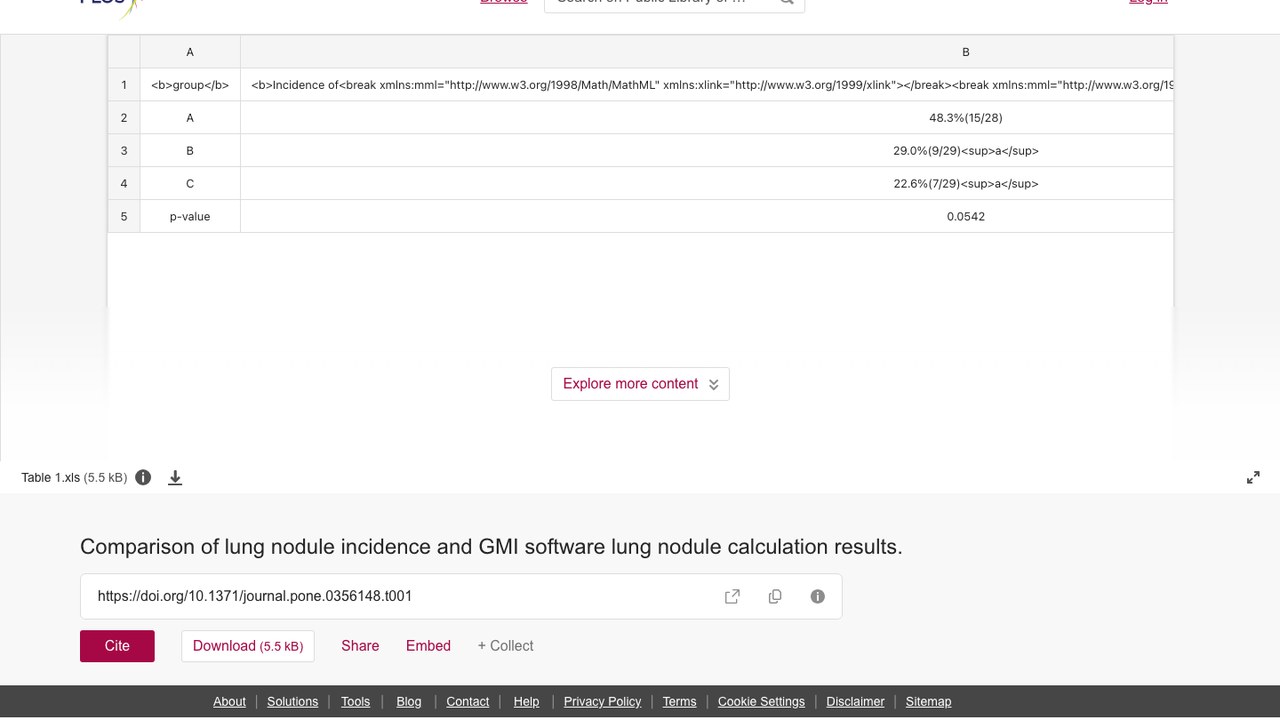This screenshot has height=720, width=1280.
Task: Select the DOI URL field
Action: [461, 596]
